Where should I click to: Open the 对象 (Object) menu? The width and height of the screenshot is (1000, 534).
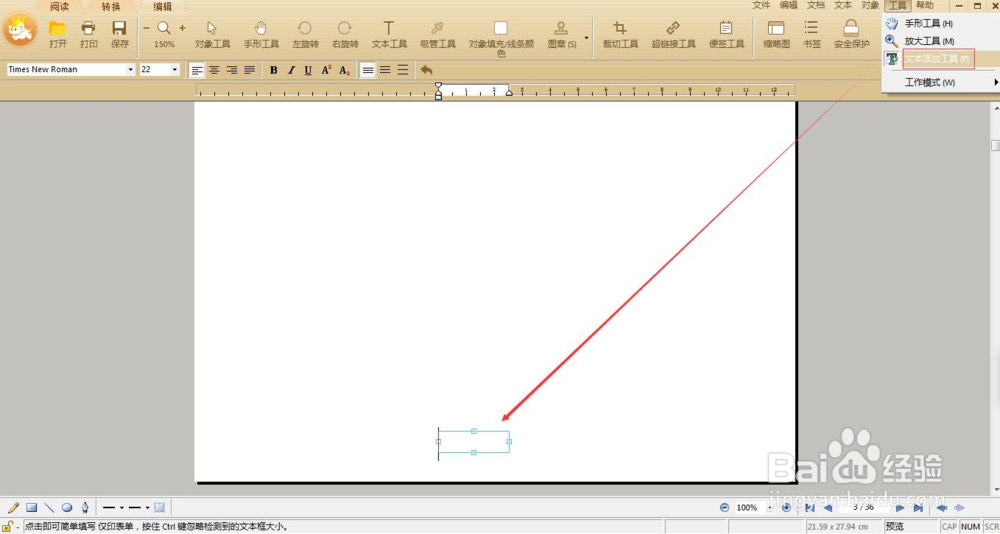[x=871, y=5]
